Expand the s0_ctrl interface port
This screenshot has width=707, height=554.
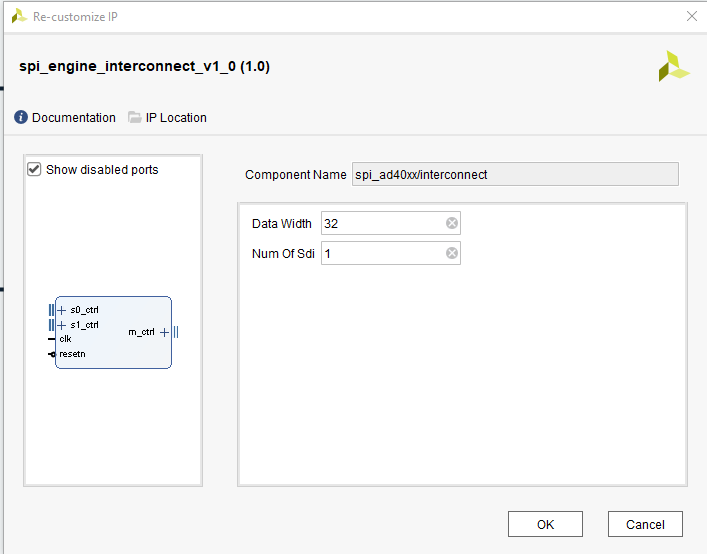[x=61, y=310]
